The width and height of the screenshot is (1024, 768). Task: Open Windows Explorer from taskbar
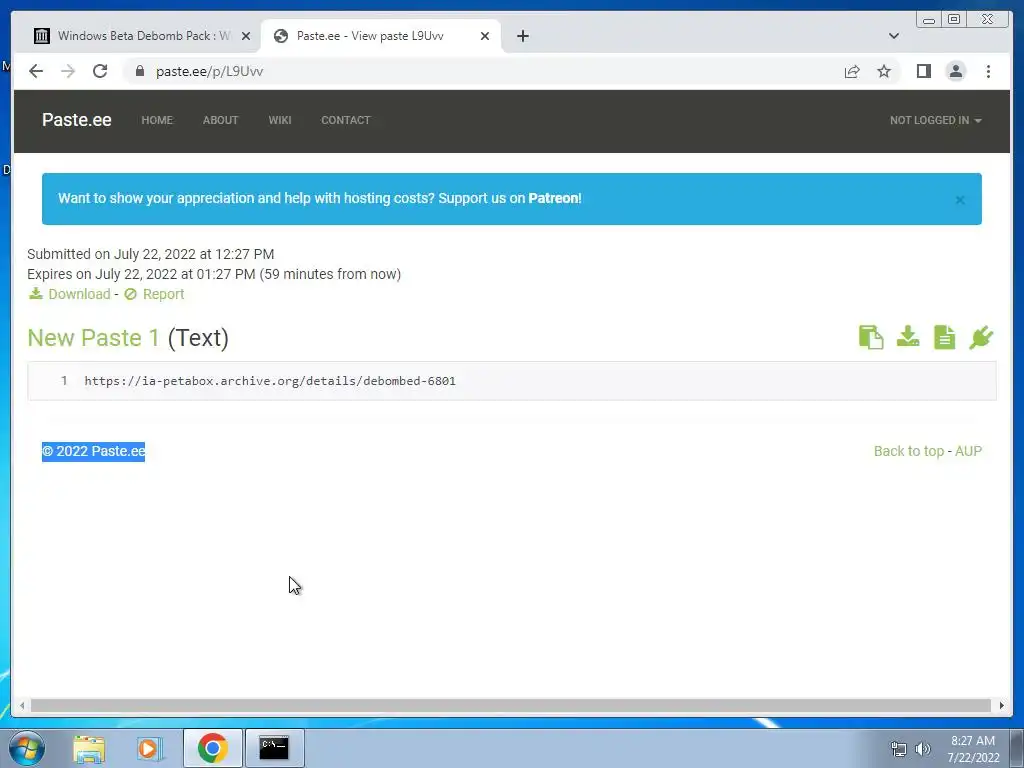click(x=89, y=748)
